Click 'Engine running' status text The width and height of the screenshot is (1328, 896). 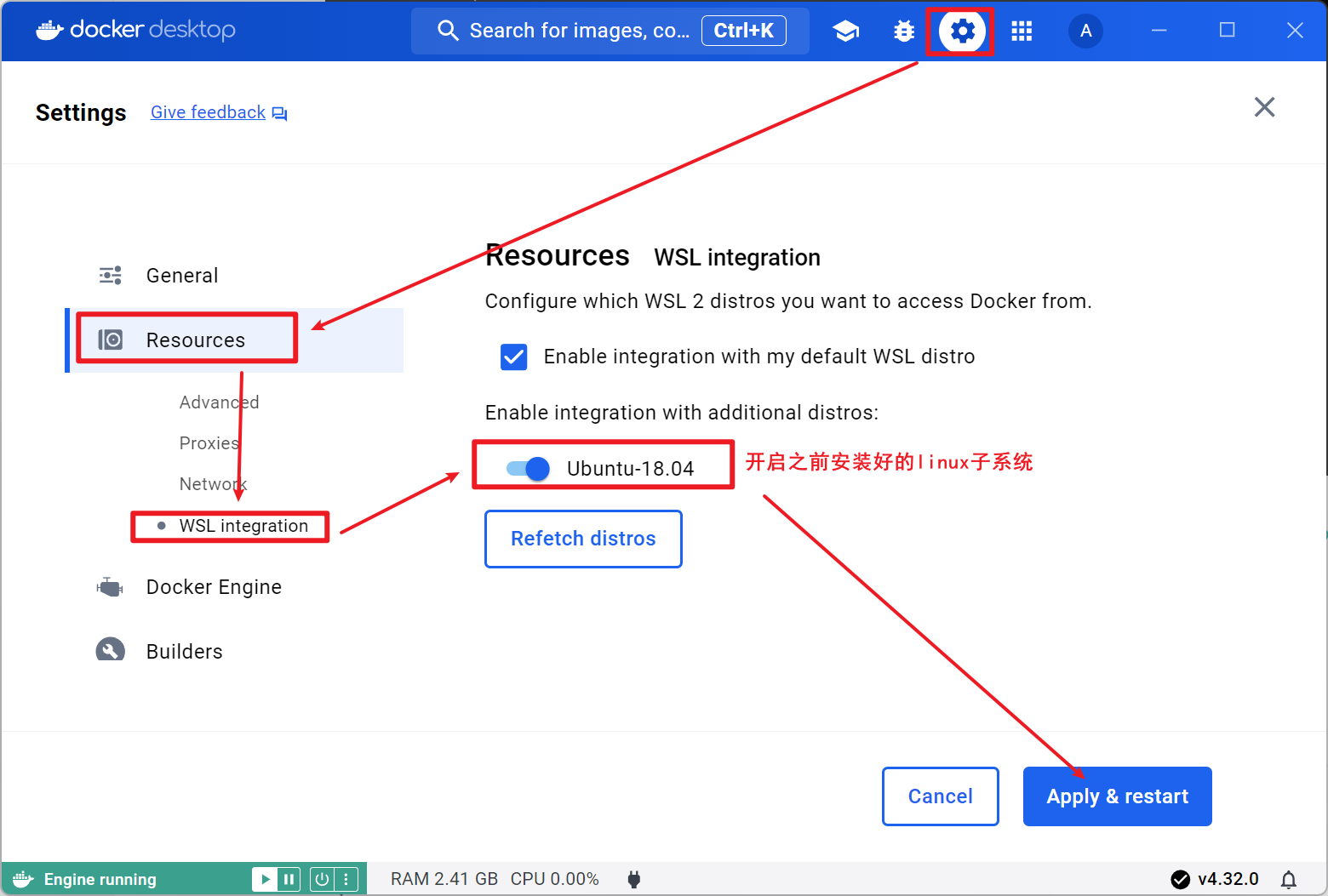coord(100,880)
